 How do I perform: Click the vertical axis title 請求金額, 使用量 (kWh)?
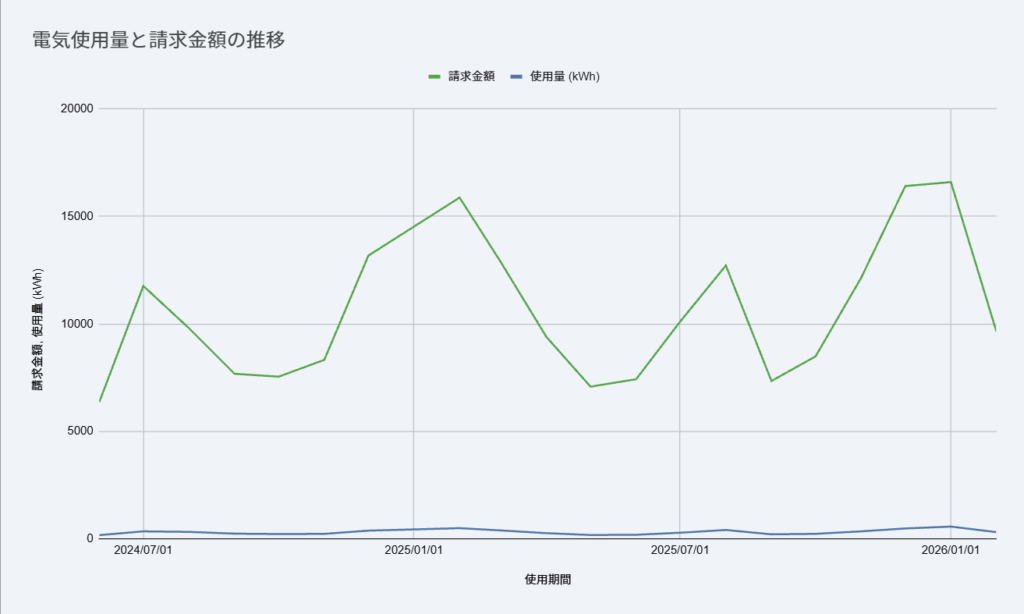click(38, 329)
